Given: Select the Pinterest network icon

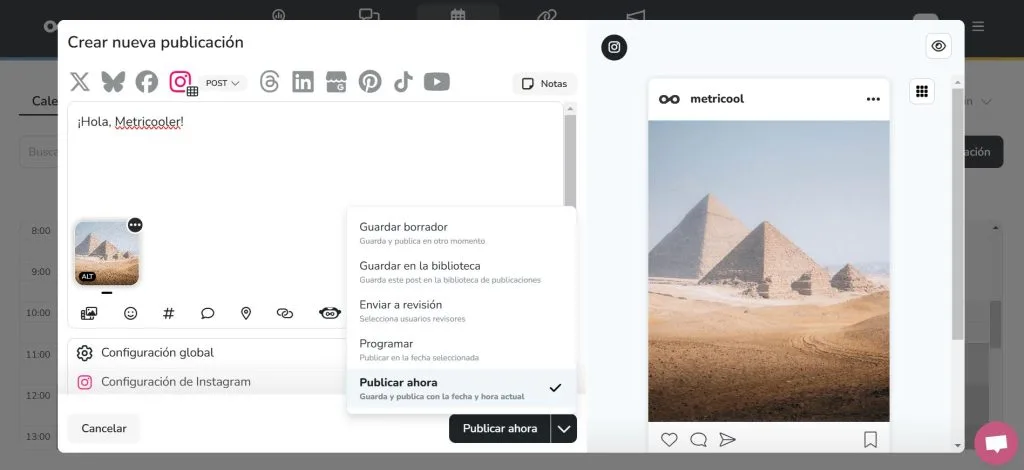Looking at the screenshot, I should (x=370, y=82).
